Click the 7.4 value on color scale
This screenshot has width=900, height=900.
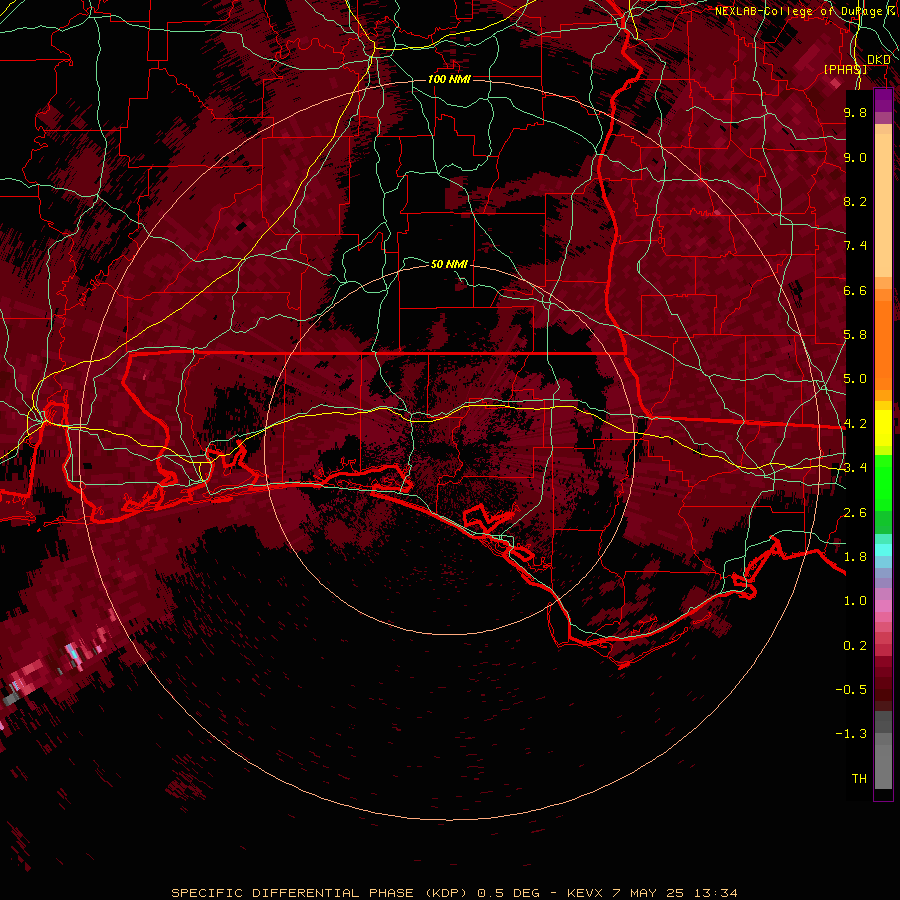[x=855, y=246]
